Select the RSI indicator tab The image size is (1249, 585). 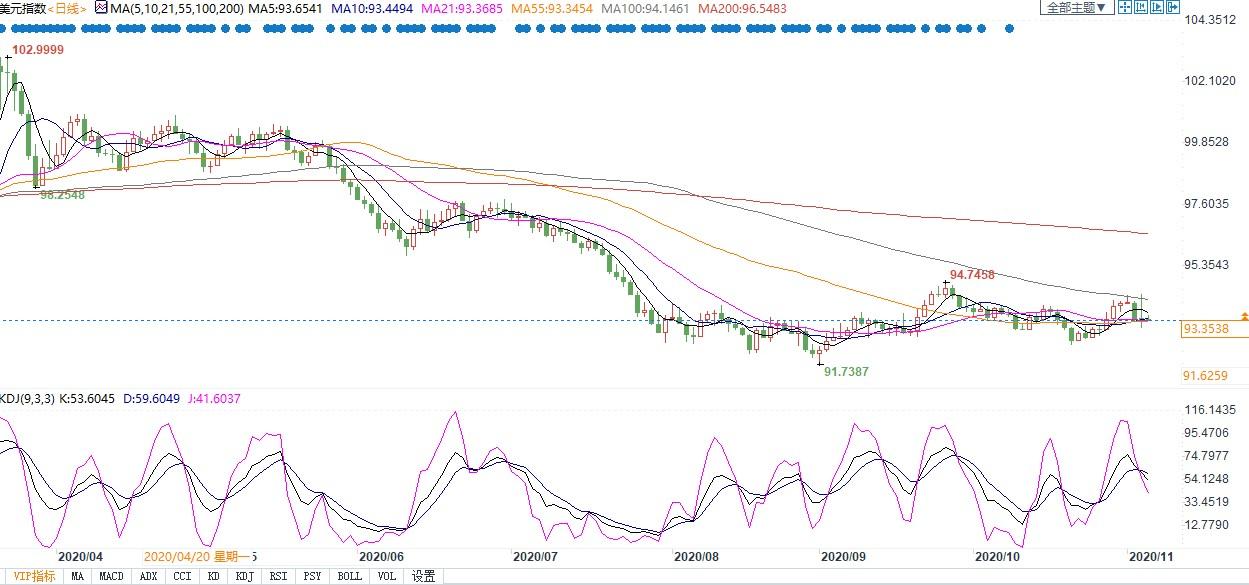click(279, 576)
